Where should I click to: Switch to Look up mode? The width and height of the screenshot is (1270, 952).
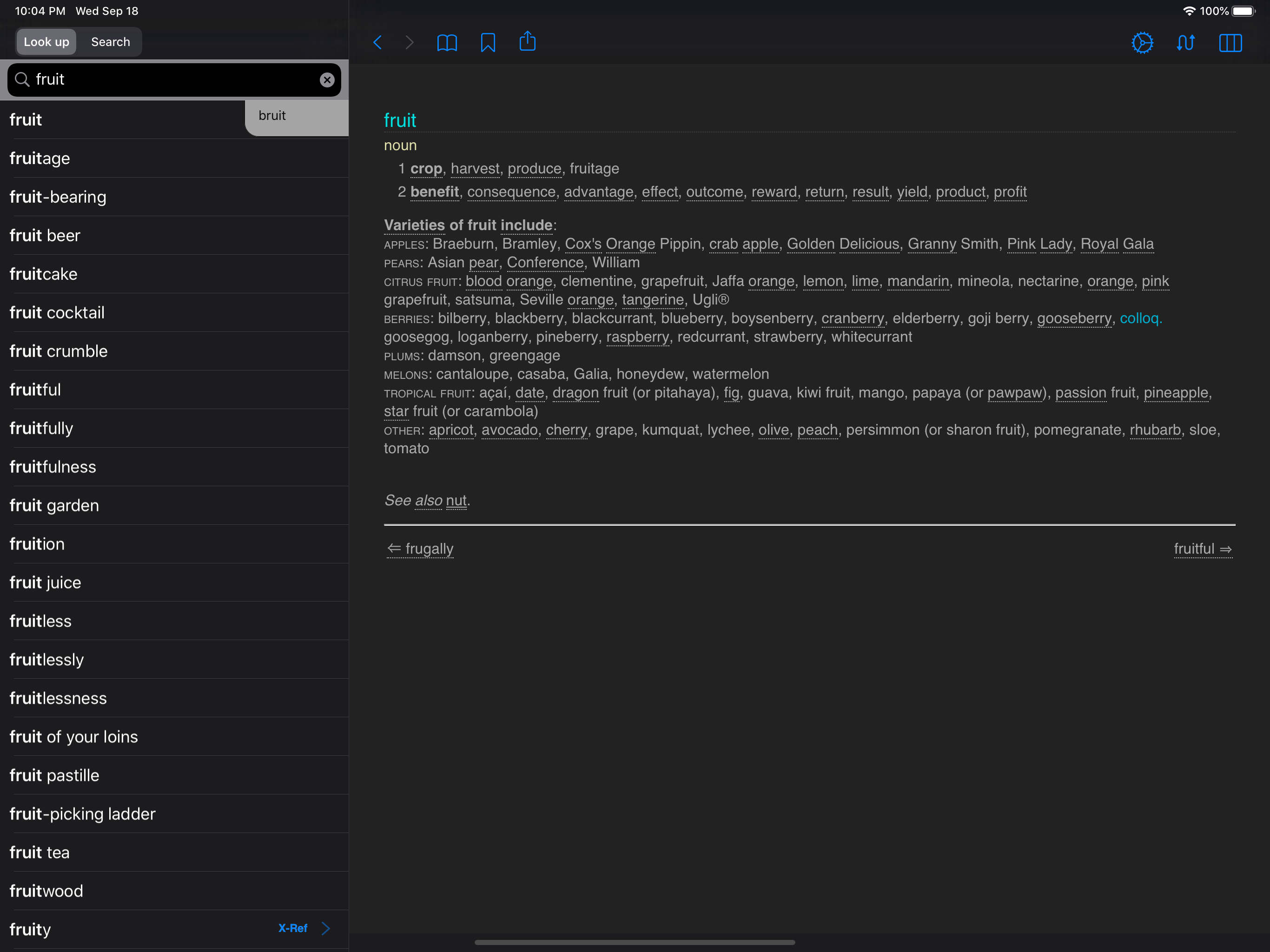pos(46,42)
